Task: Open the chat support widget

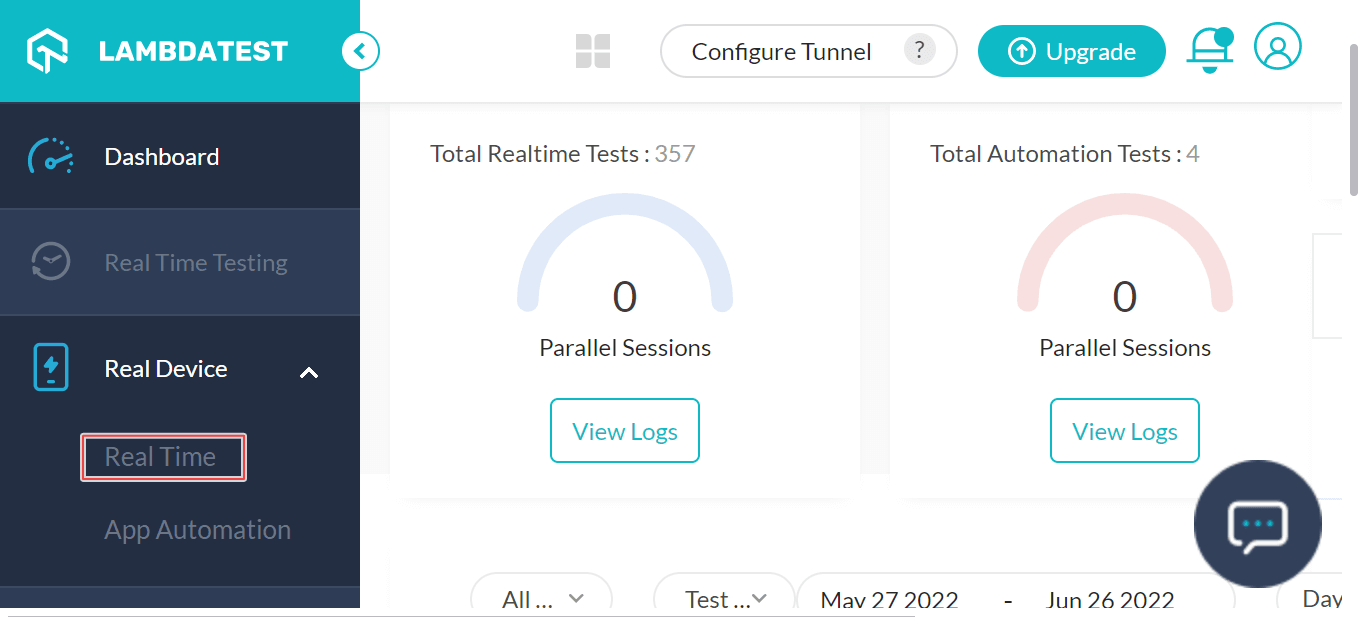Action: click(1257, 523)
